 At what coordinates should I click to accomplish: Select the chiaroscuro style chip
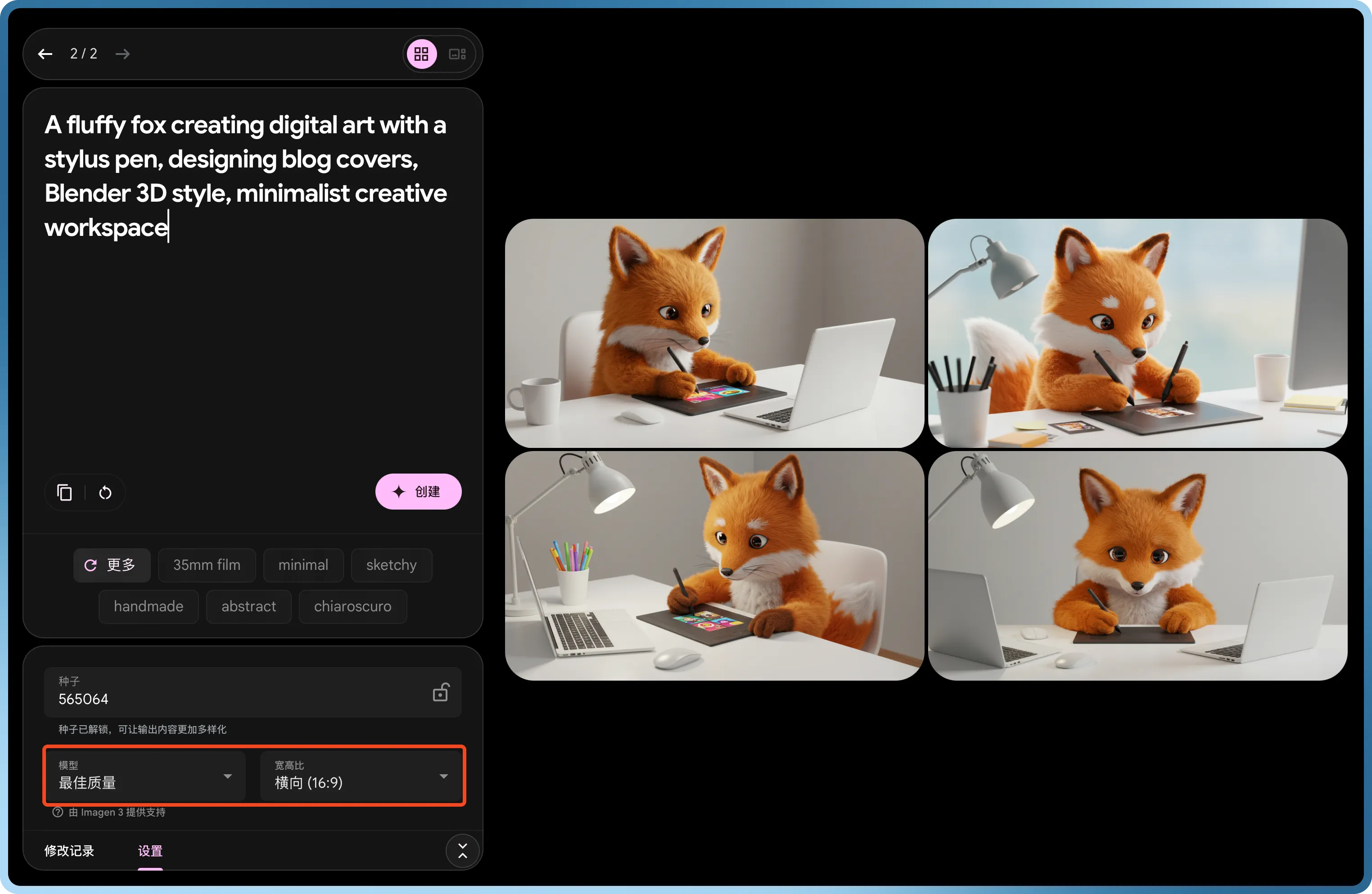tap(352, 606)
